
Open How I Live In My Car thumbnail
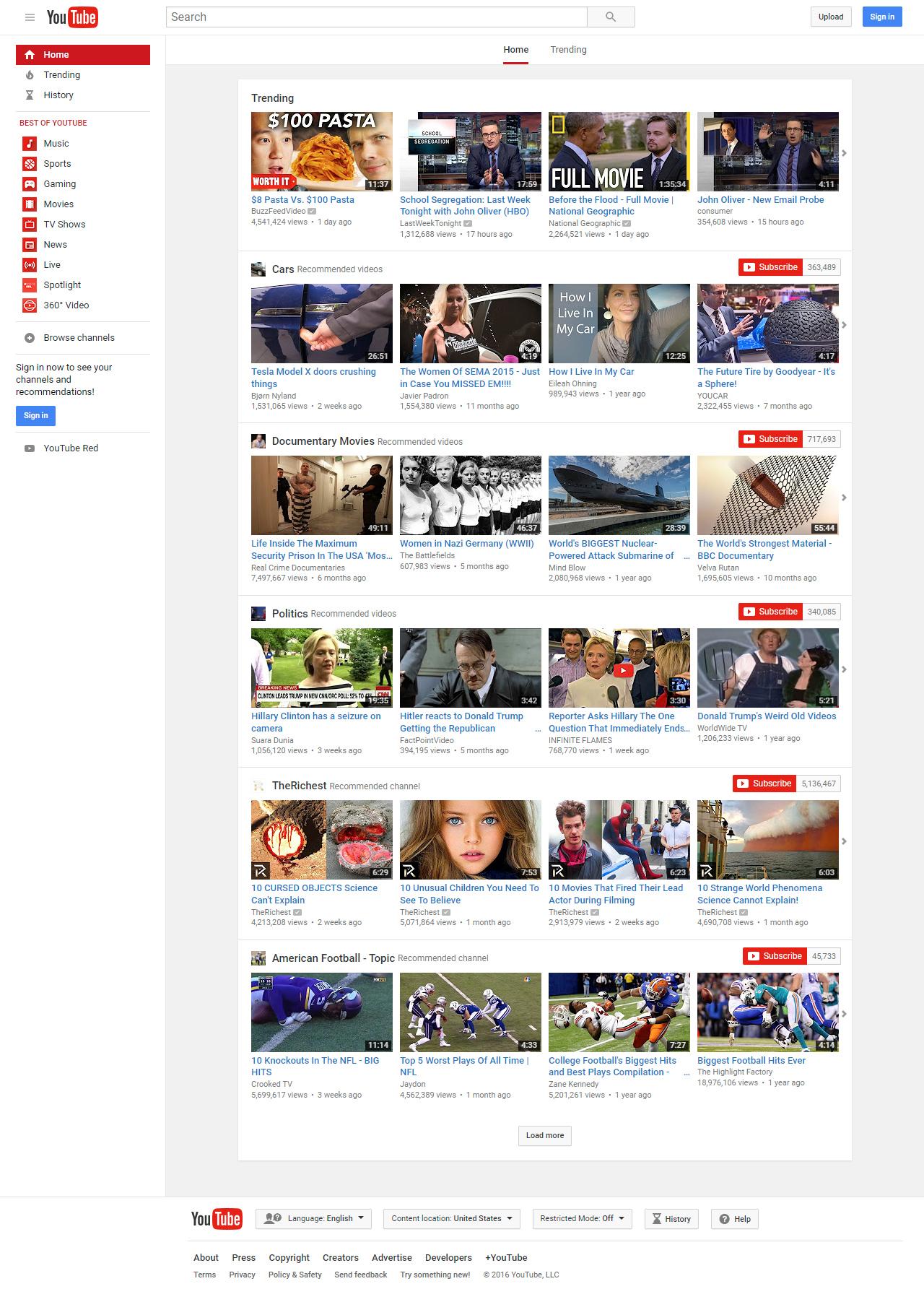point(619,324)
